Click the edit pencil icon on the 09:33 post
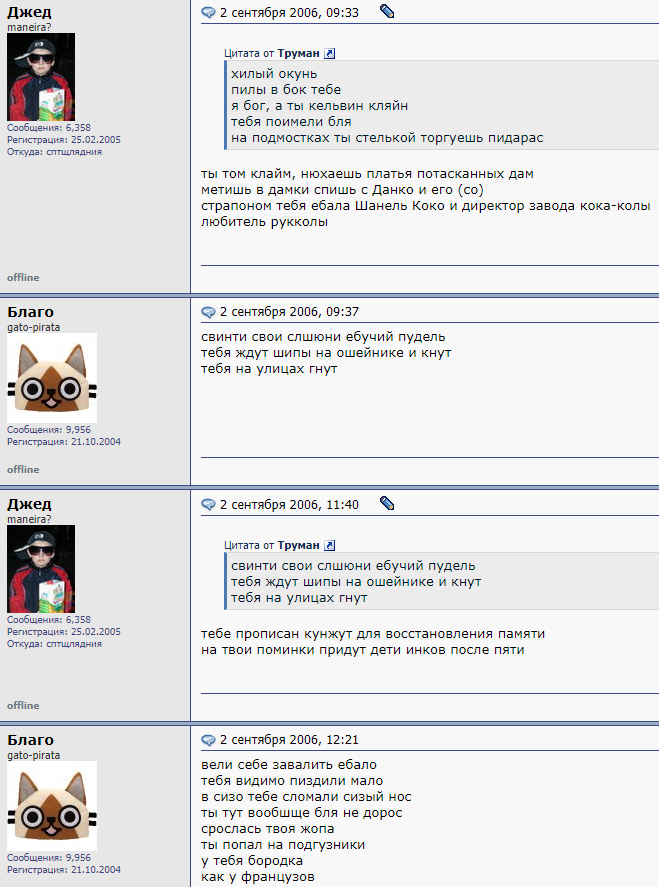 (387, 11)
